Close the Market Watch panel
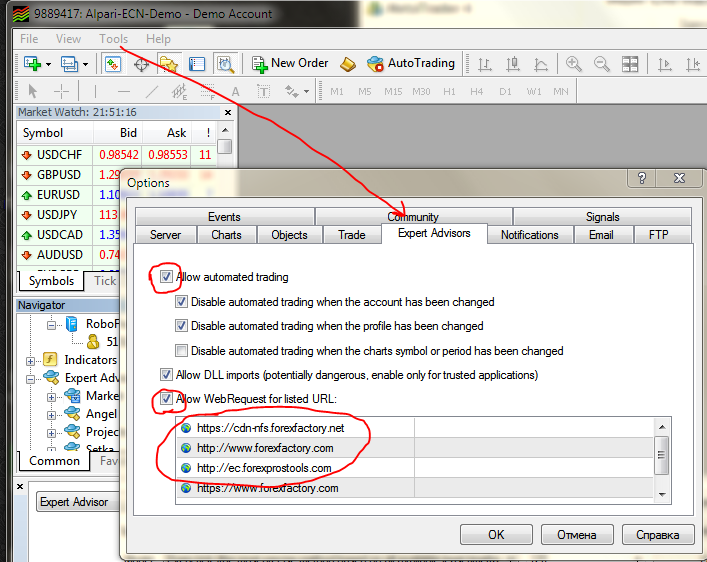This screenshot has height=562, width=707. pos(228,112)
